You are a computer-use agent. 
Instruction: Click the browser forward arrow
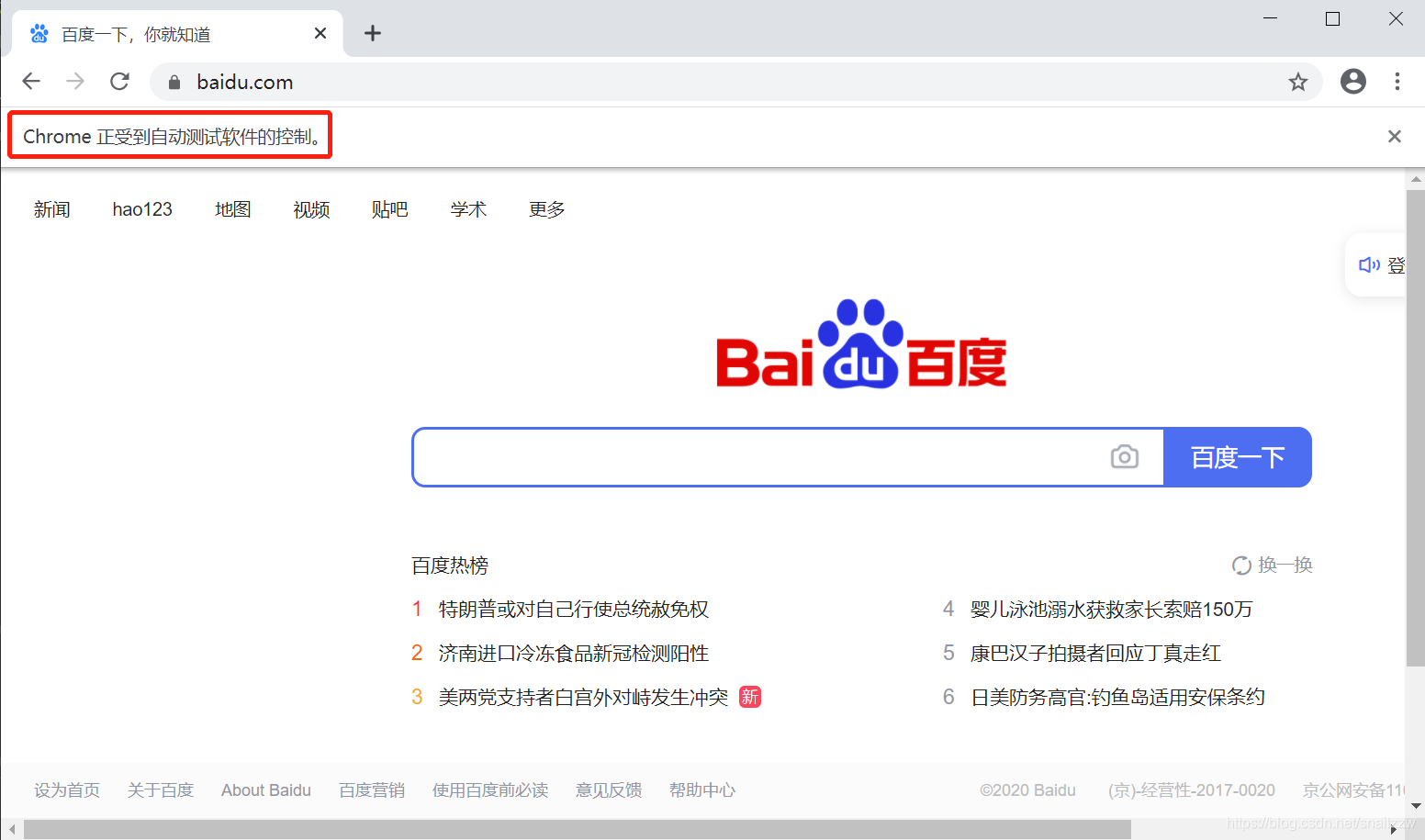pyautogui.click(x=75, y=82)
